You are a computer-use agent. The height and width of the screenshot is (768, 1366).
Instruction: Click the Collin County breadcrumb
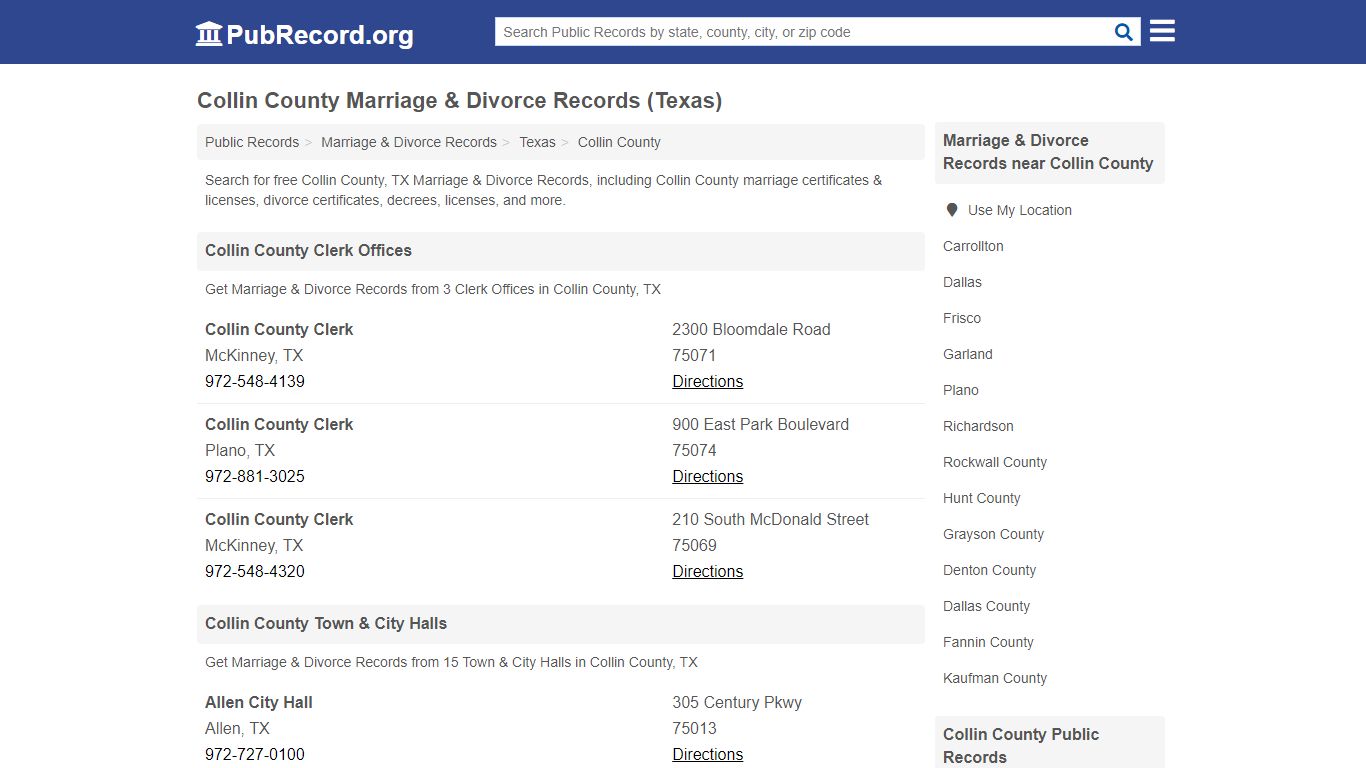619,142
